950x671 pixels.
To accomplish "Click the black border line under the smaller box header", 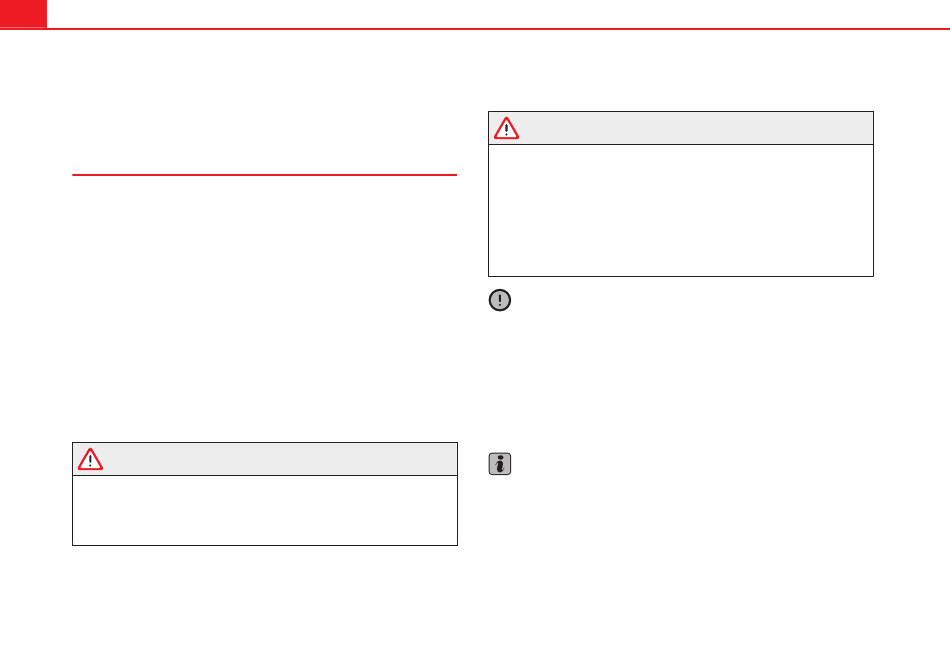I will tap(265, 475).
